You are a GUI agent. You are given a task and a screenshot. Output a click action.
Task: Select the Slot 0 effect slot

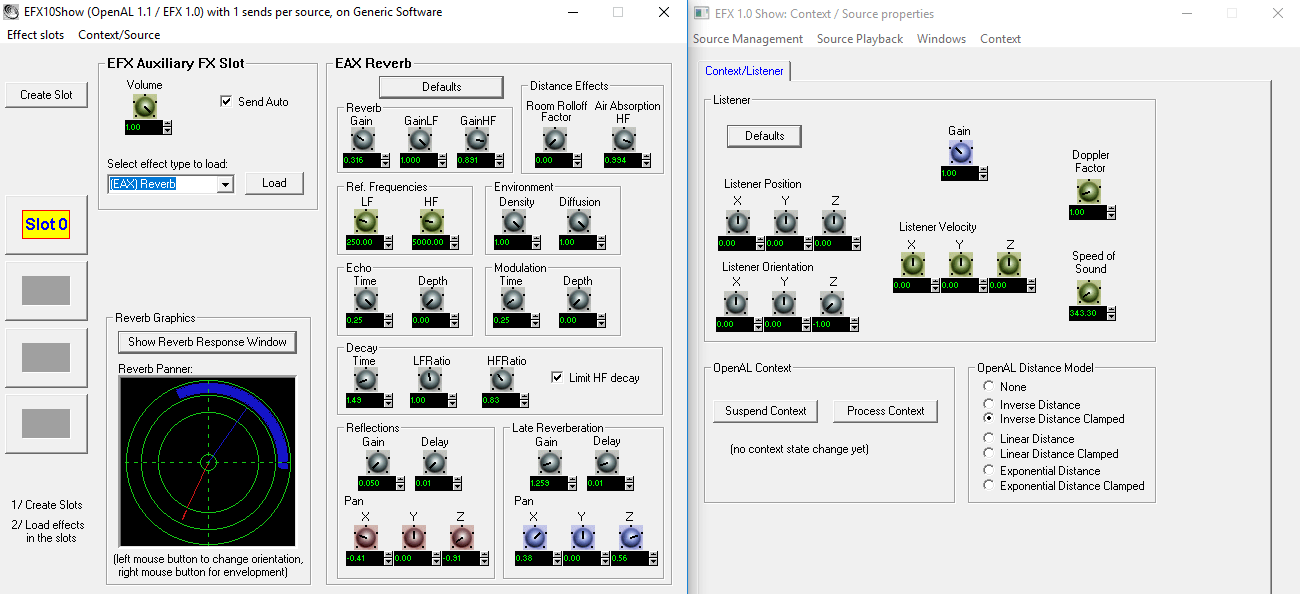coord(46,224)
